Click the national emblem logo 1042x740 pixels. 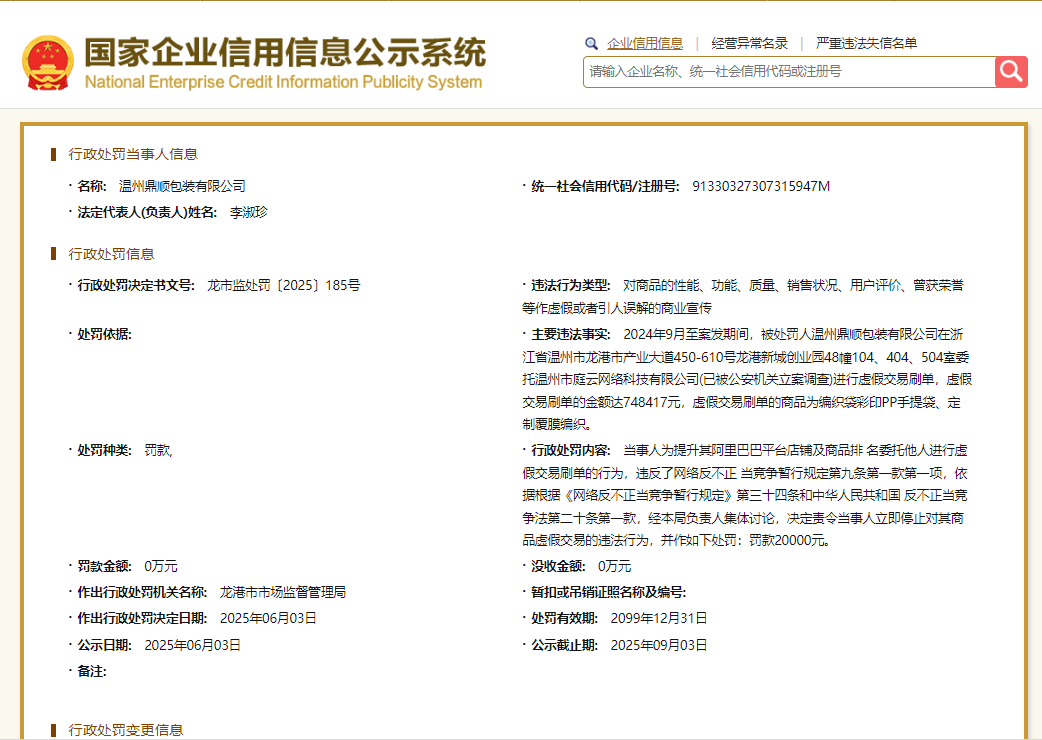tap(48, 63)
